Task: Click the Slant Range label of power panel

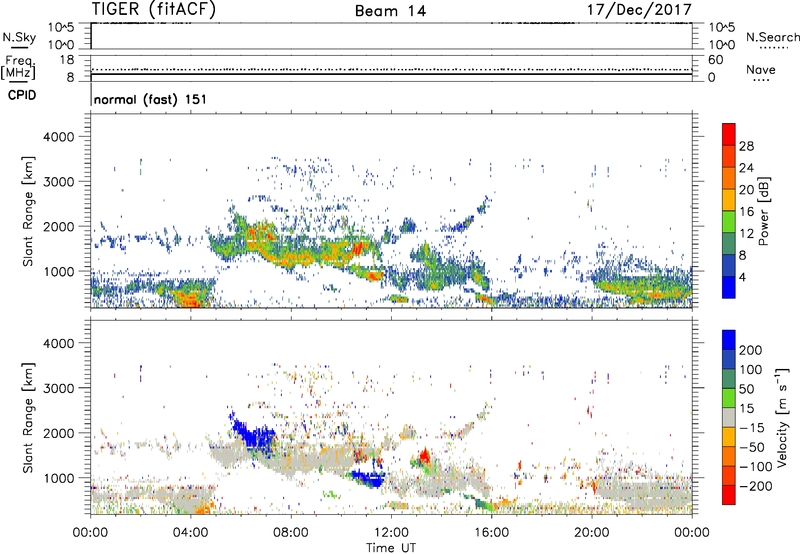Action: [x=28, y=211]
